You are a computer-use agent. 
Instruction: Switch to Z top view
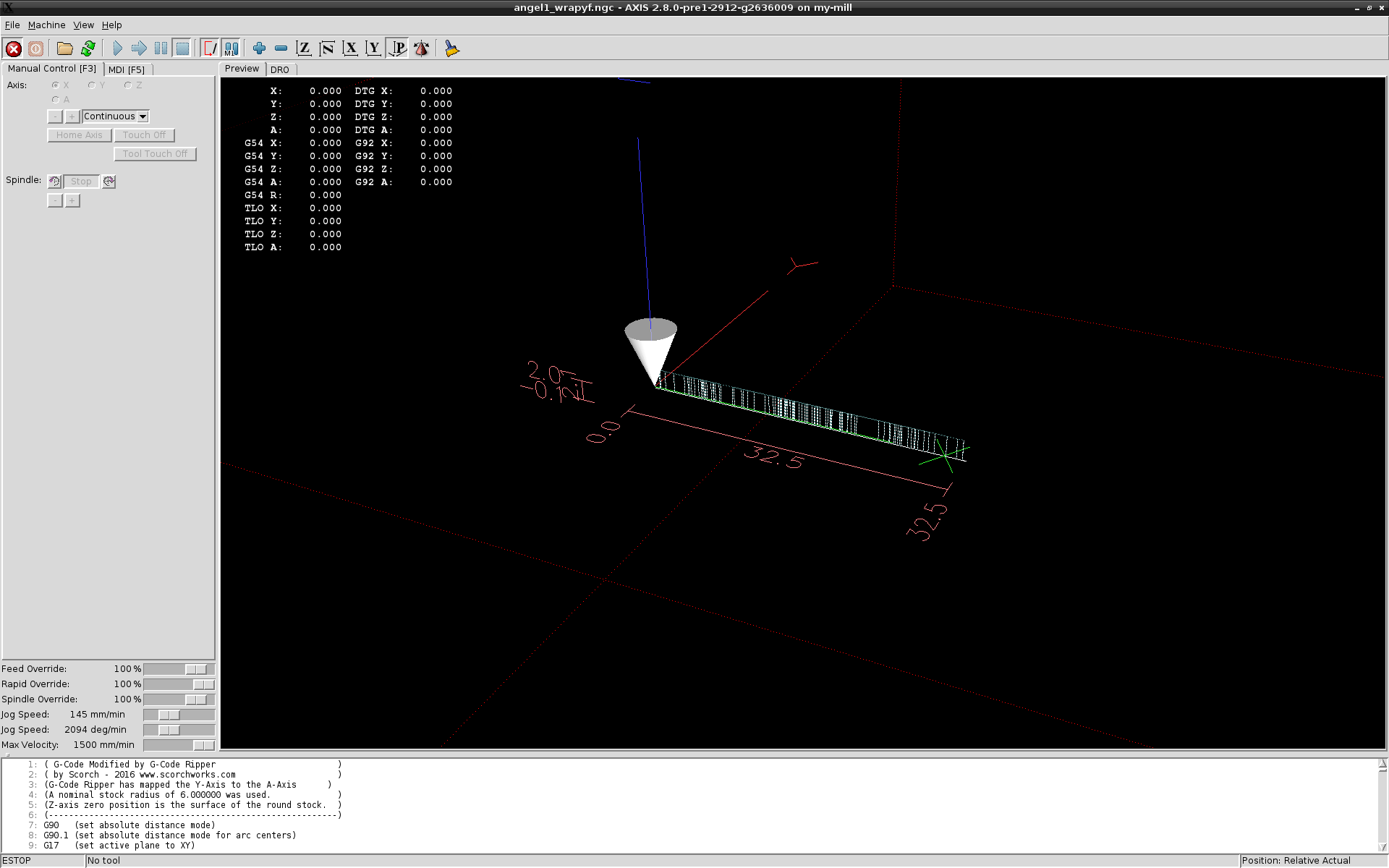click(304, 48)
